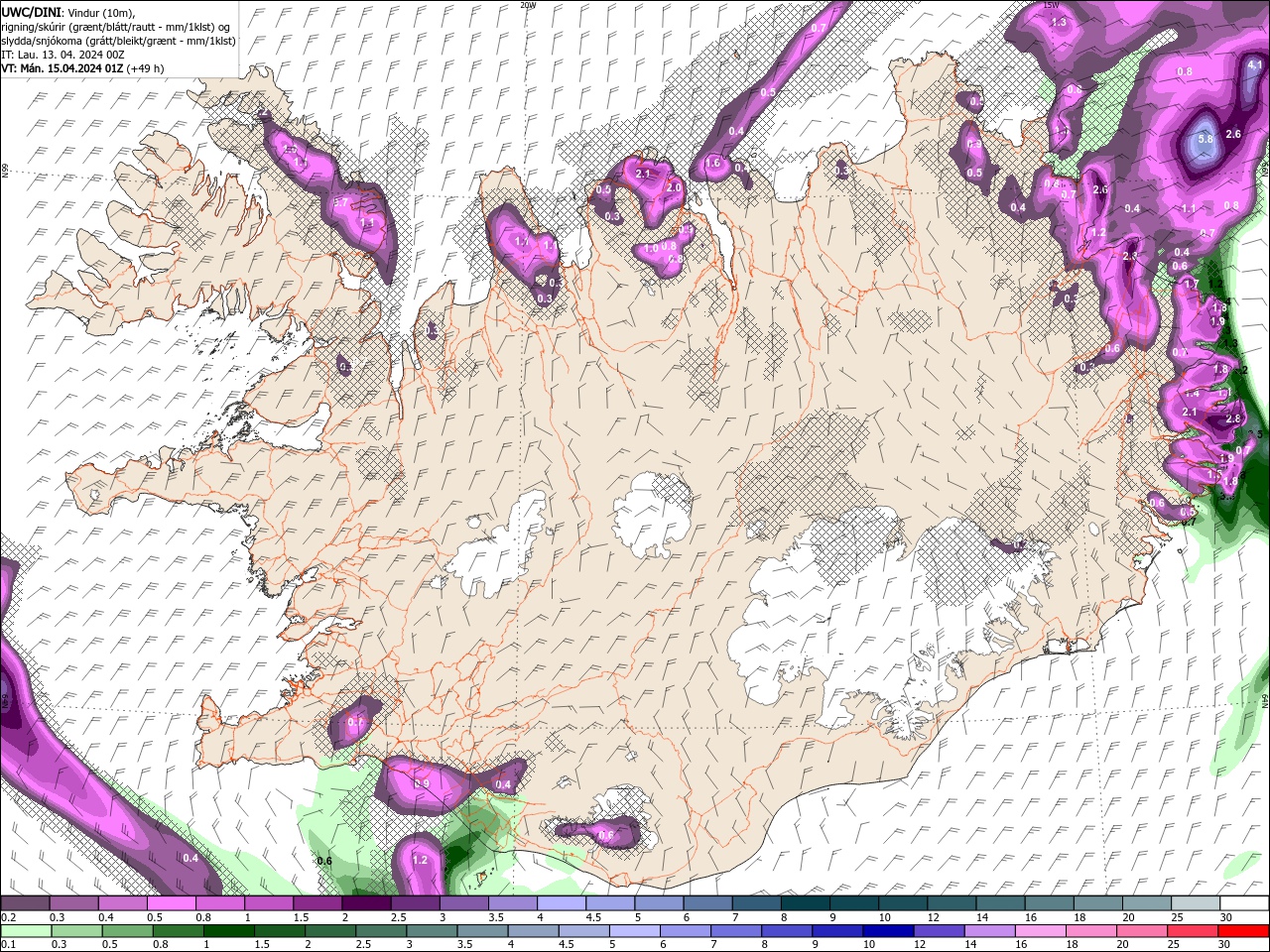
Task: Select the bright pink 0.5–0.8 swatch, upper legend
Action: 171,903
